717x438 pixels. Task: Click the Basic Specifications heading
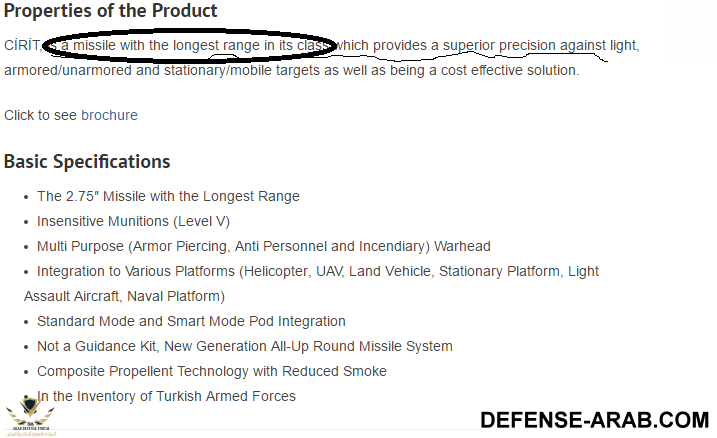[87, 162]
